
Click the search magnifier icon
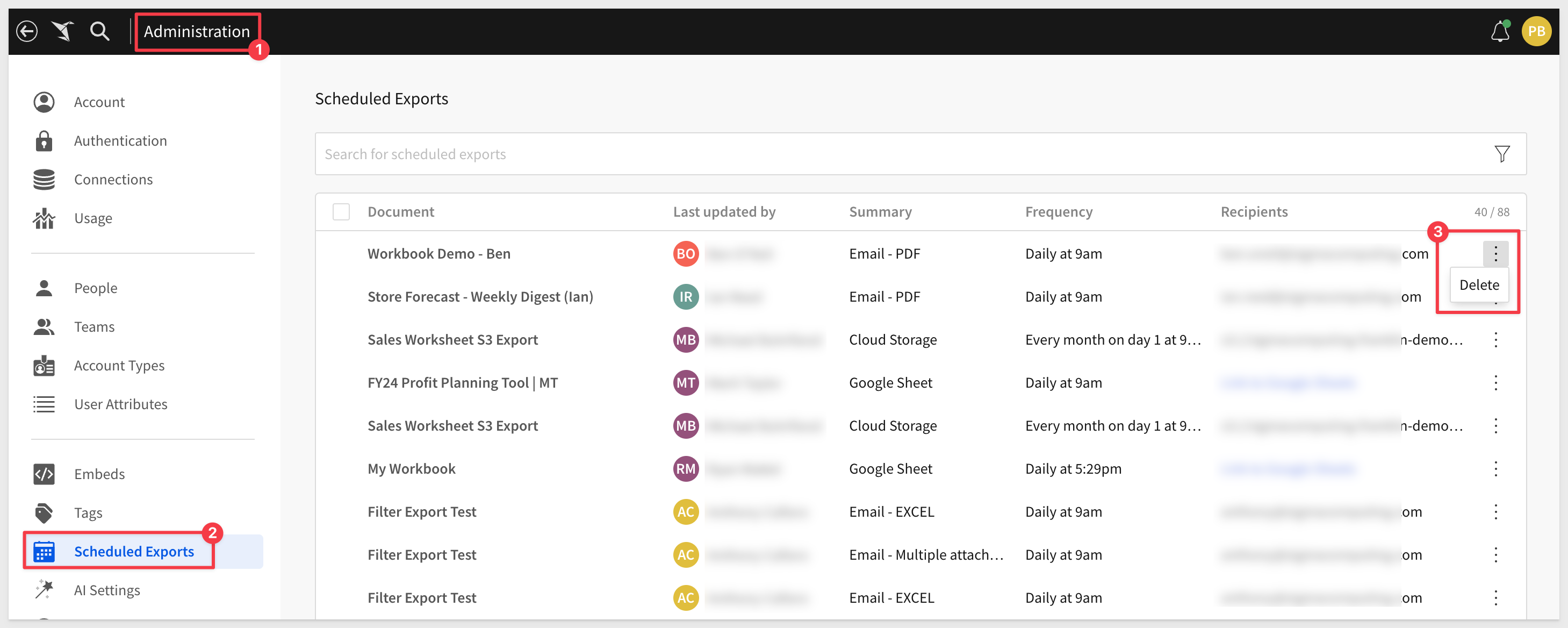[x=100, y=31]
